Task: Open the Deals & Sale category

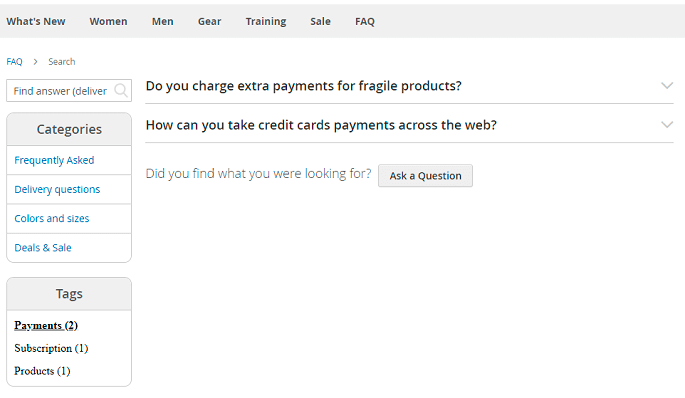Action: click(x=43, y=248)
